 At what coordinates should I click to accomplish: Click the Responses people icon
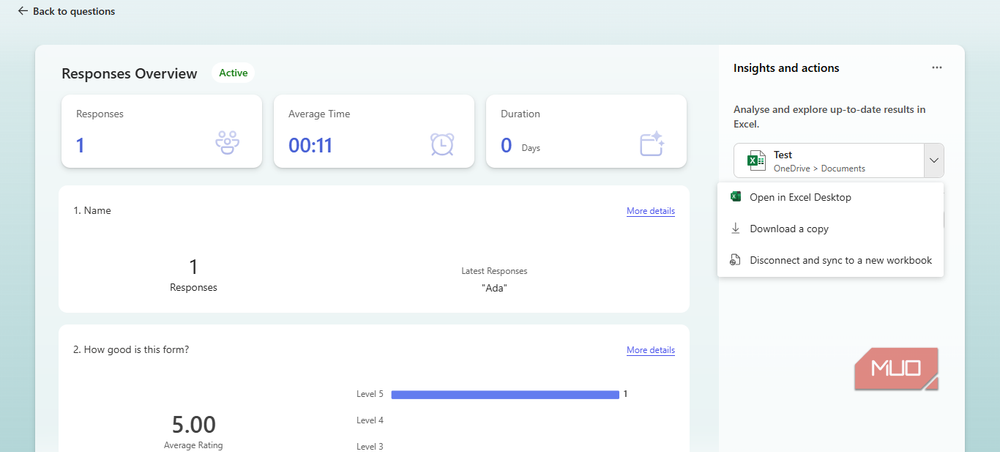(227, 143)
